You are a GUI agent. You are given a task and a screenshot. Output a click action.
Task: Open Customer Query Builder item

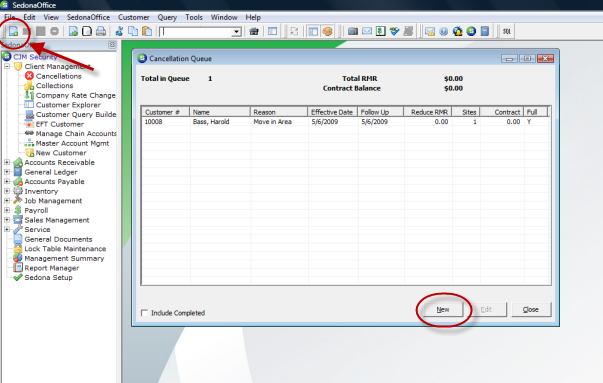coord(76,115)
